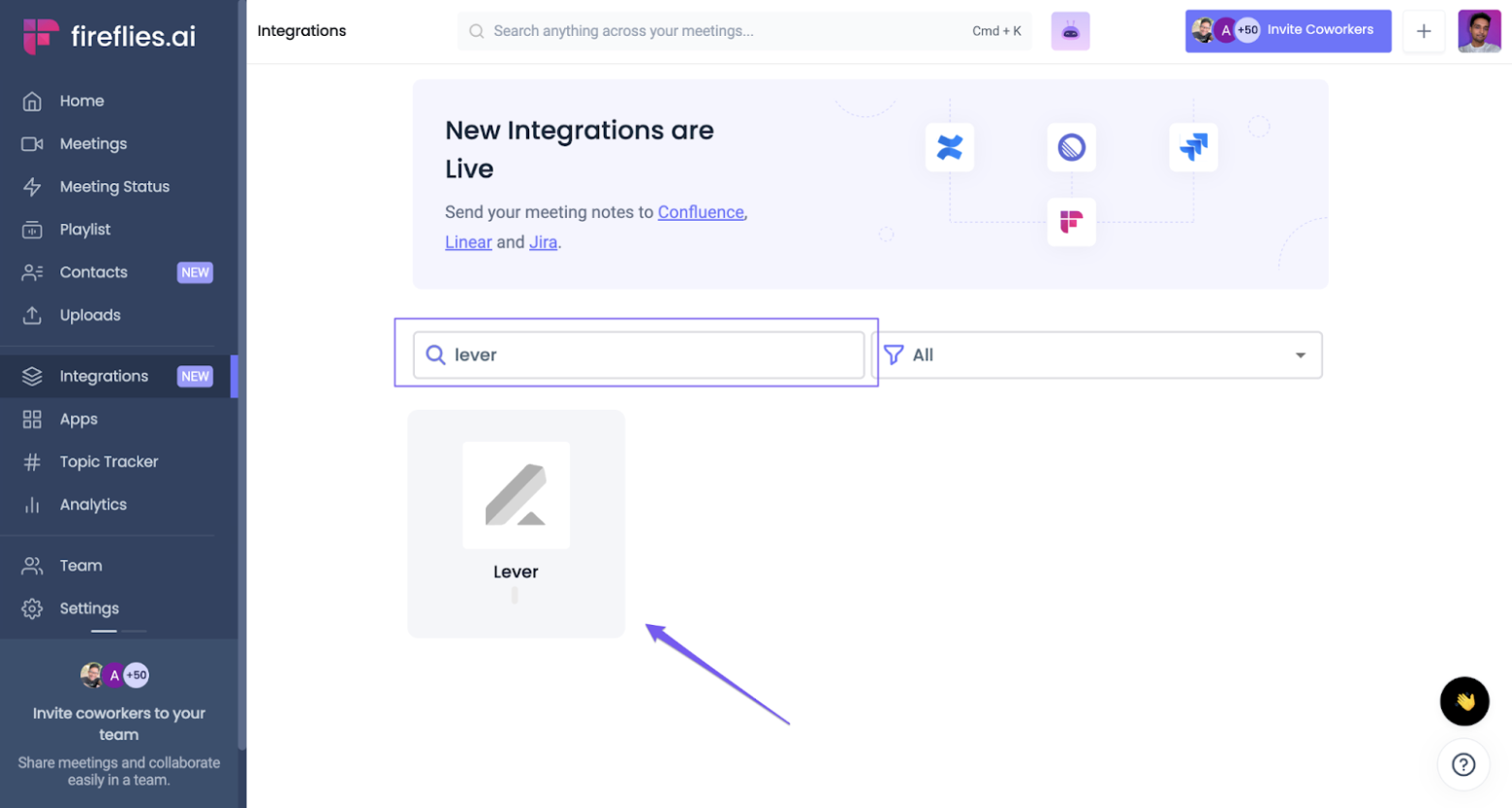Click the integrations search field with lever

639,355
